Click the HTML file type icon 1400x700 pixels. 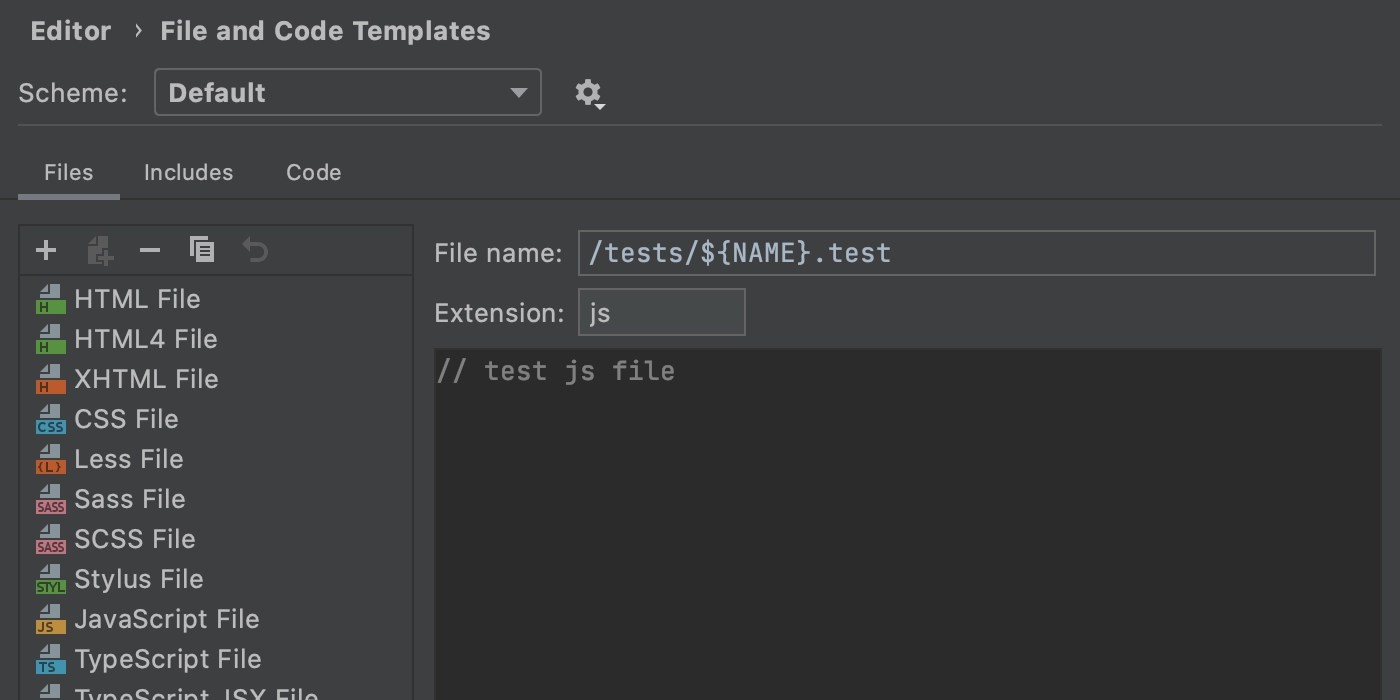point(49,298)
